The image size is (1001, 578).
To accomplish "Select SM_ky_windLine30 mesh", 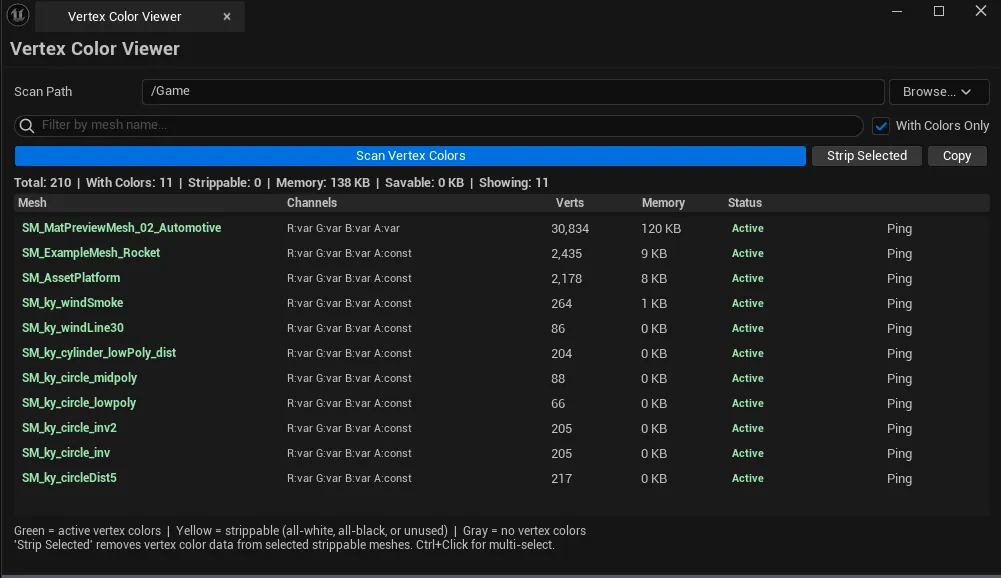I will click(73, 328).
